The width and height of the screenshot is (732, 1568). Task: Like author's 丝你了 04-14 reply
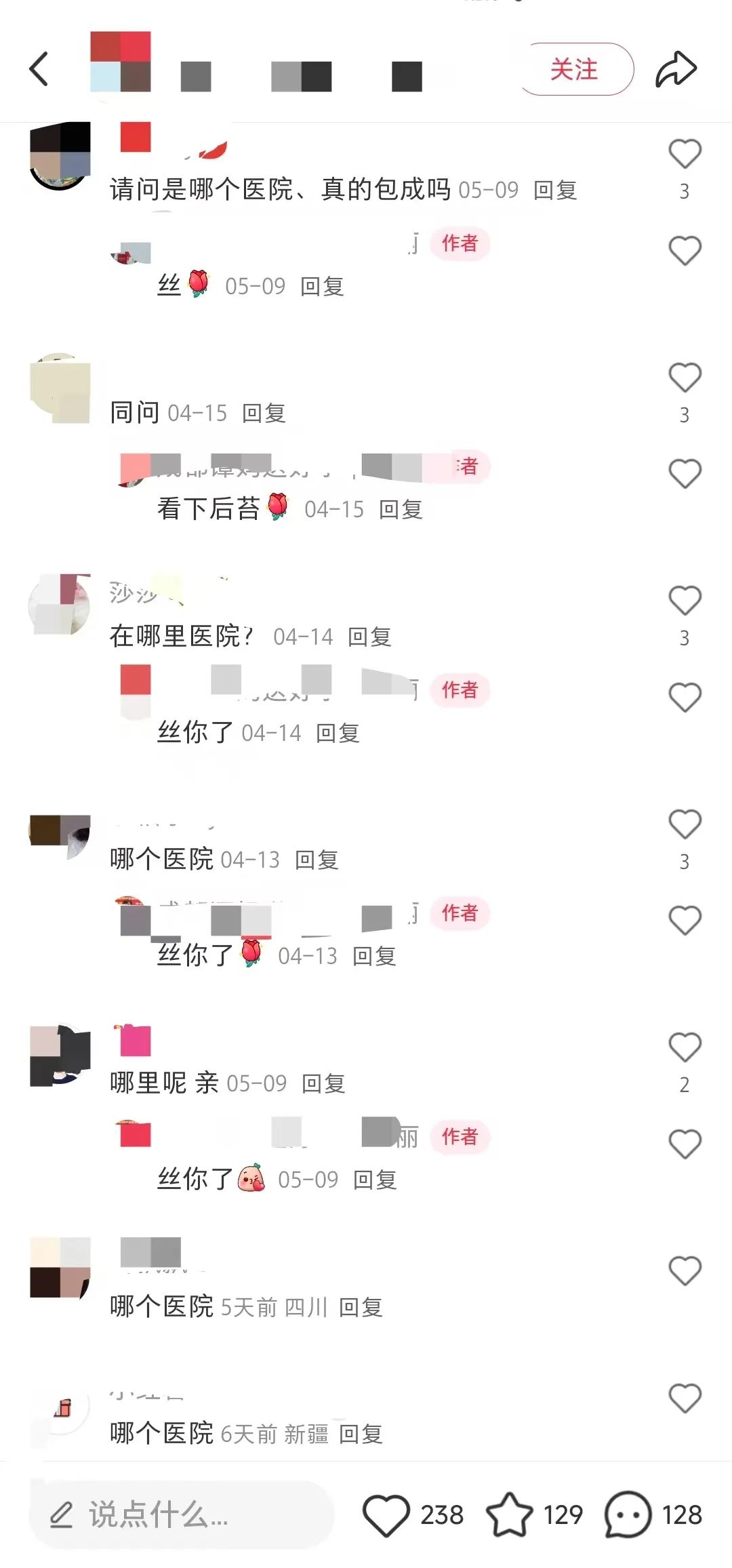[685, 698]
